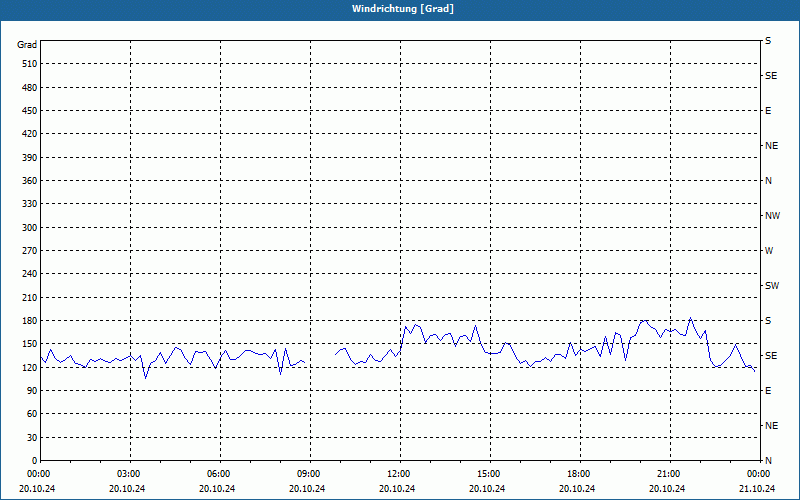Screen dimensions: 800x500
Task: Click the '360' y-axis value
Action: (30, 181)
